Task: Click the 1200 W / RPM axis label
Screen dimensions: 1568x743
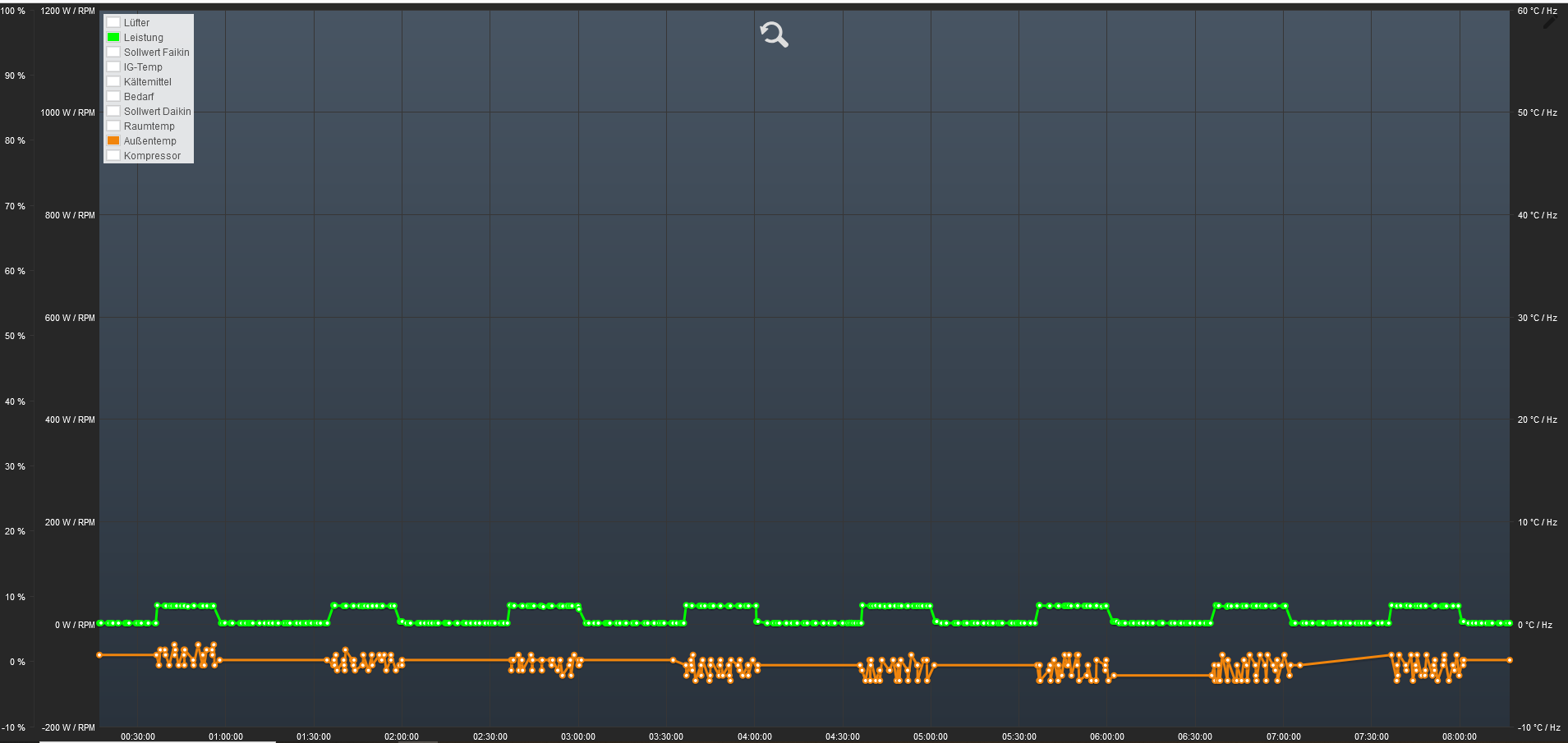Action: pos(67,11)
